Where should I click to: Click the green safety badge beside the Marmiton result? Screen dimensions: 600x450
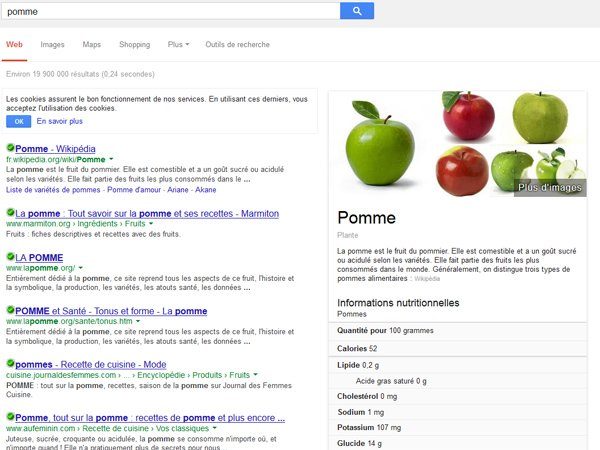10,212
